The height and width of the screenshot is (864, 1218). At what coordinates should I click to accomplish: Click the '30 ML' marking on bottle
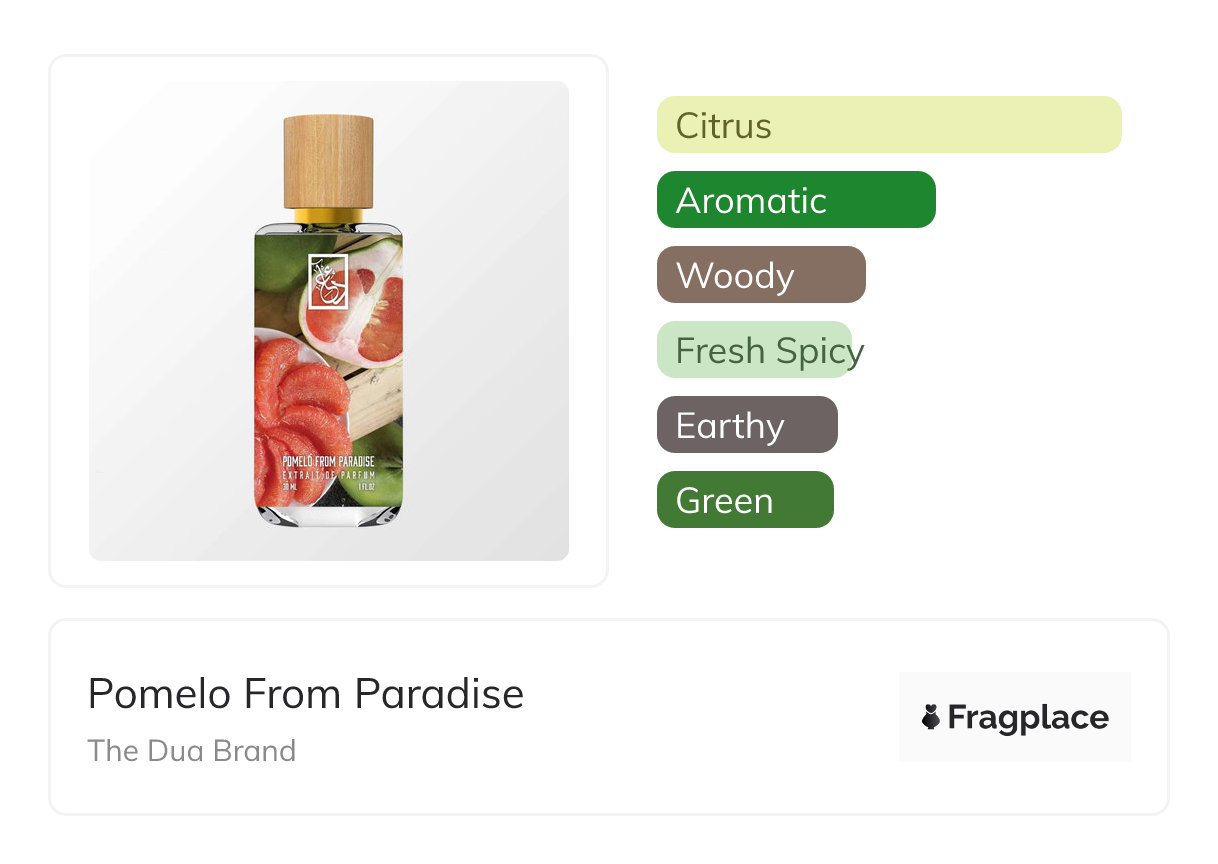[x=291, y=487]
